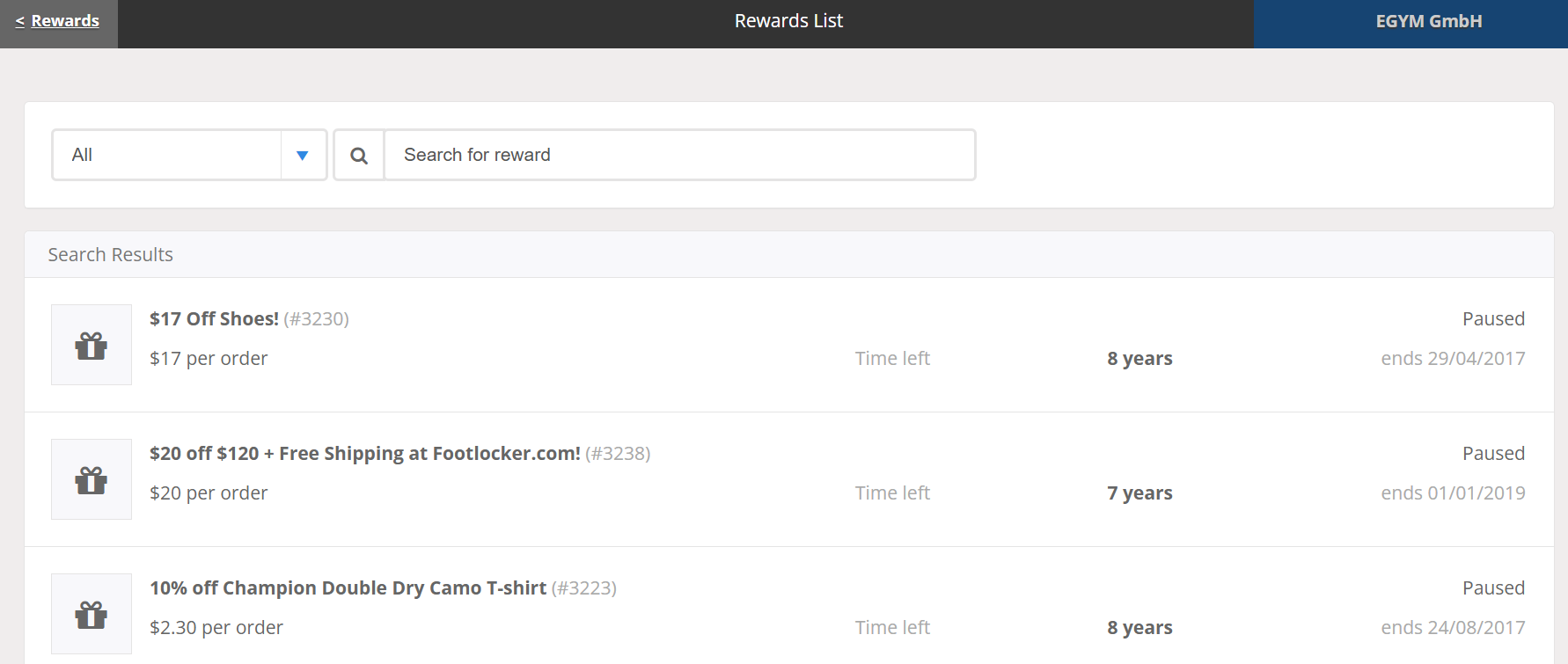Open the 10% off Champion T-shirt reward
Image resolution: width=1568 pixels, height=664 pixels.
click(x=348, y=588)
